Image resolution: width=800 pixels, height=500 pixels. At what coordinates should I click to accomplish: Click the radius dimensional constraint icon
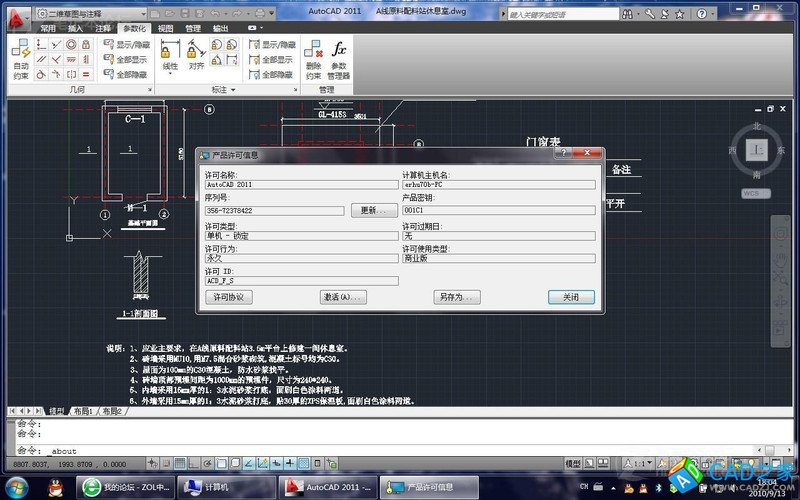click(x=216, y=45)
